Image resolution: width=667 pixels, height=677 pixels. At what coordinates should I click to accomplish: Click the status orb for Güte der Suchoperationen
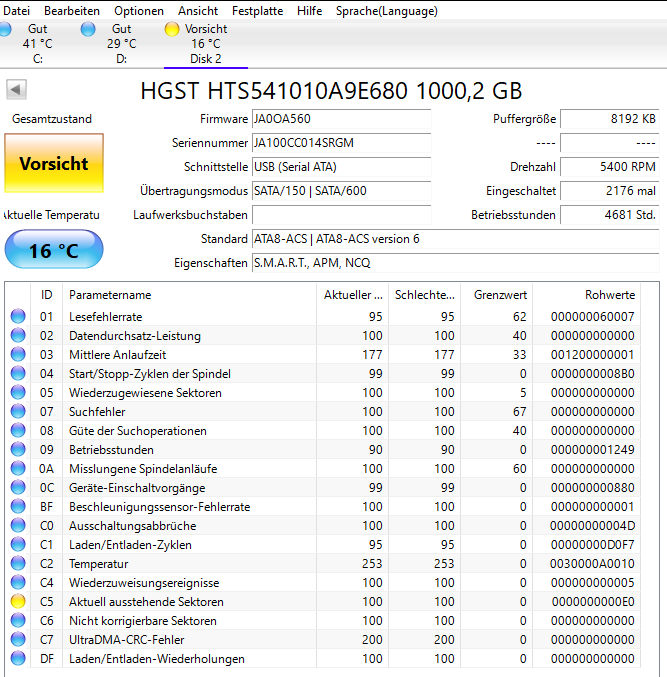tap(18, 430)
